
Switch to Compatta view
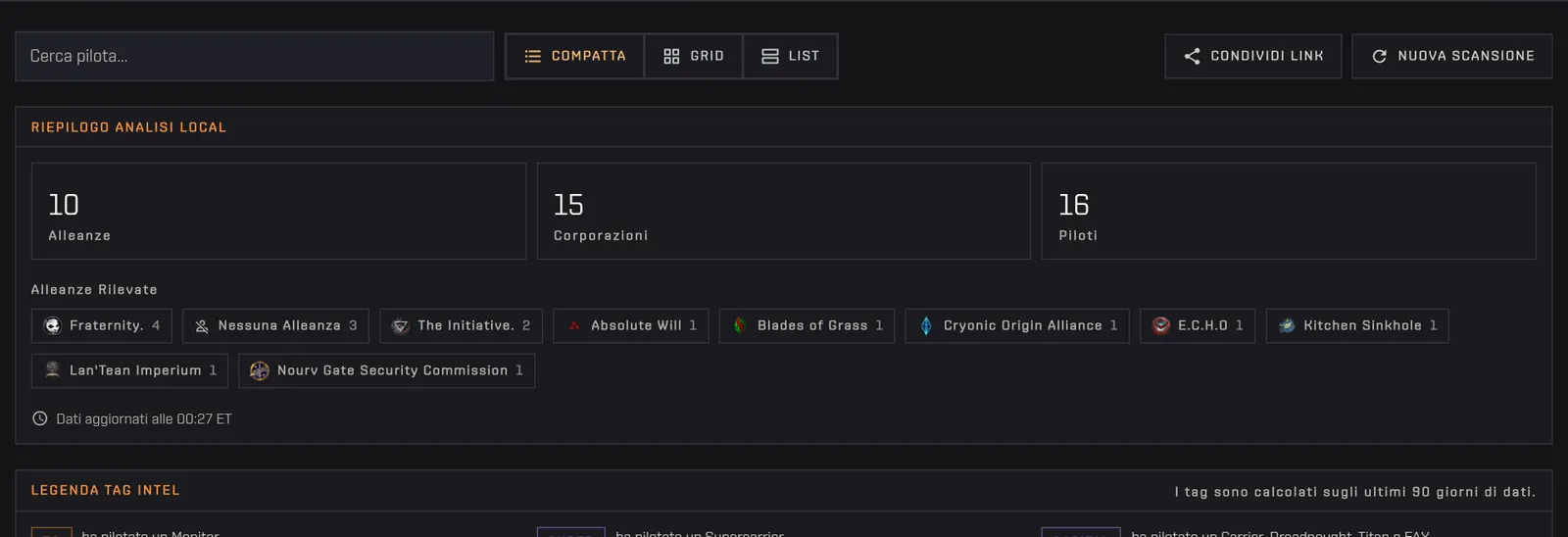(575, 56)
